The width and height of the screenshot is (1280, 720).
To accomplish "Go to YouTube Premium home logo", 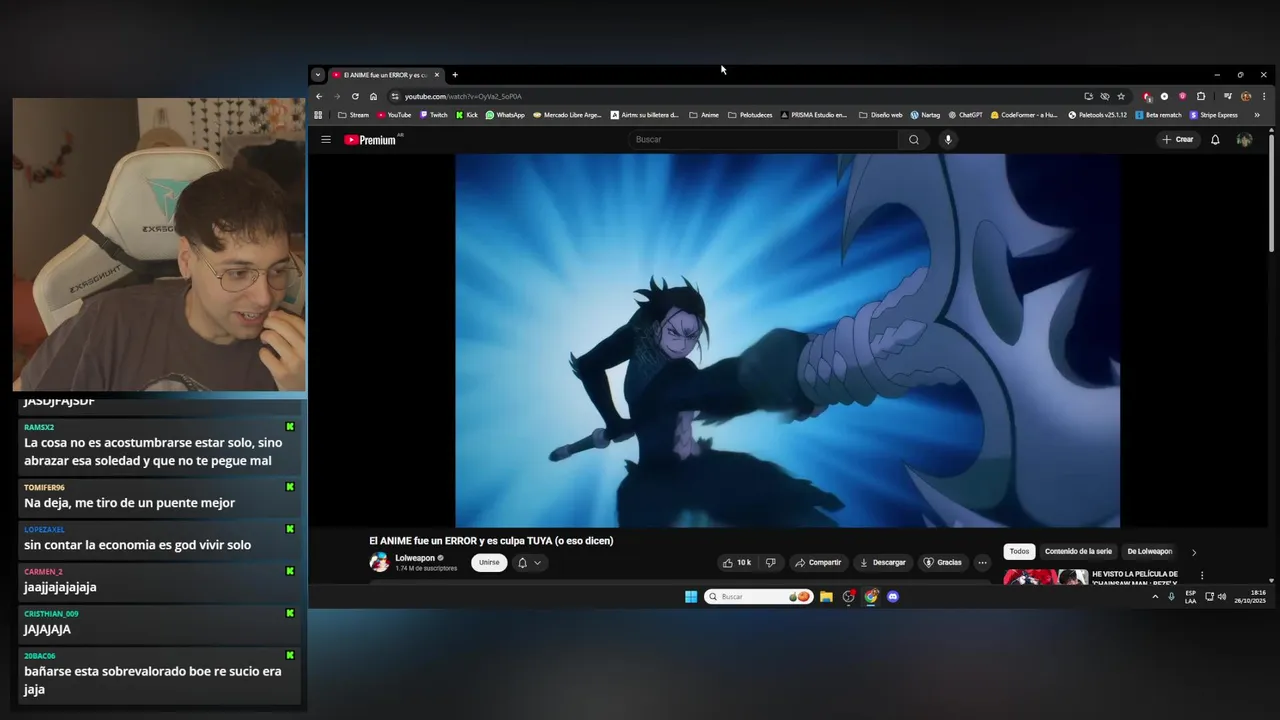I will (371, 140).
